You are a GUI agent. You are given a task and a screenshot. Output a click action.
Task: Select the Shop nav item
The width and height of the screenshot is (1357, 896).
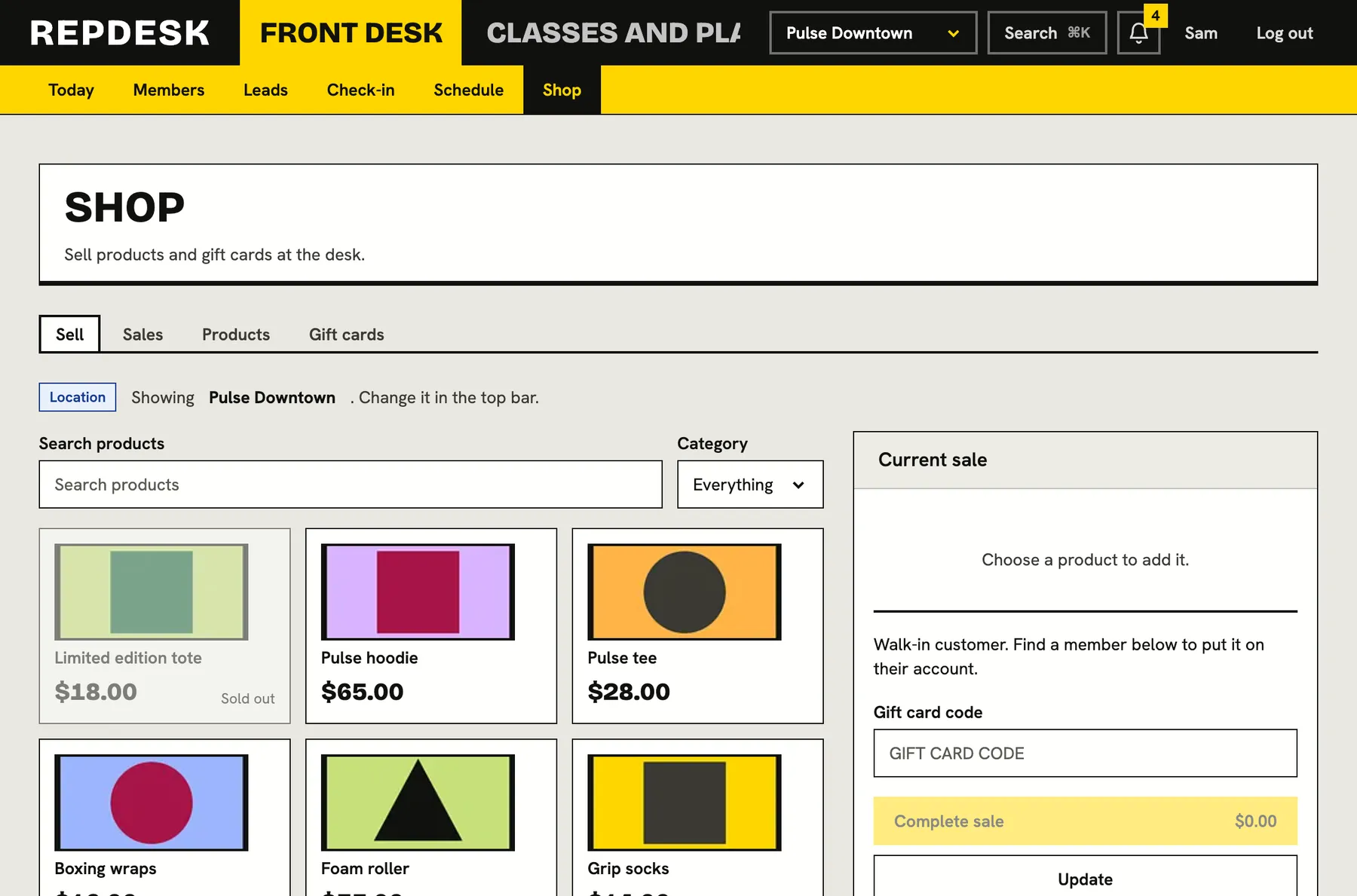562,90
